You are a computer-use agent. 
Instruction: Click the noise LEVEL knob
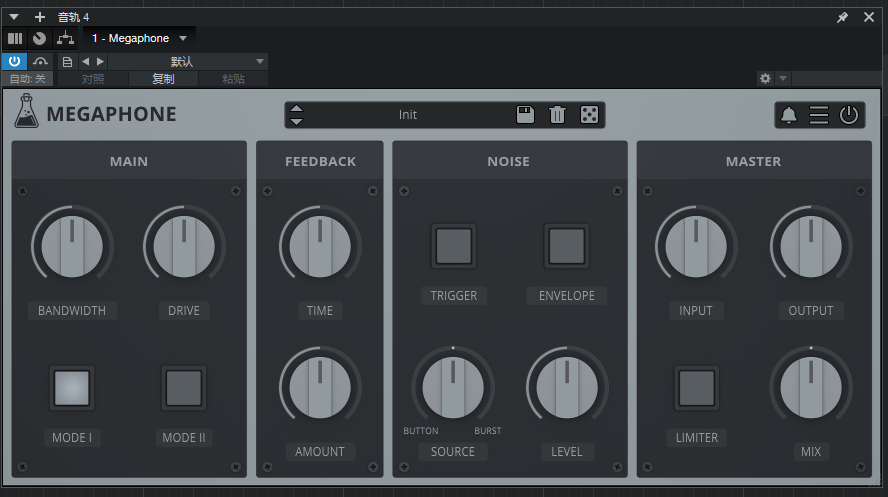coord(567,387)
